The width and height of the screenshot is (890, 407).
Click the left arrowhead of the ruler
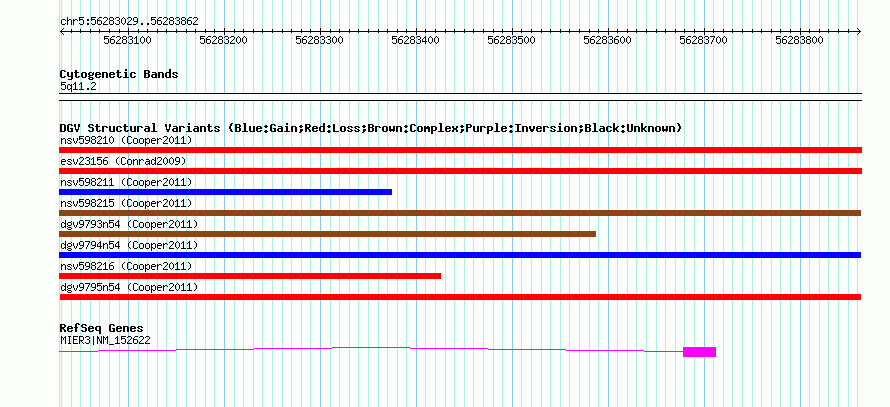62,31
